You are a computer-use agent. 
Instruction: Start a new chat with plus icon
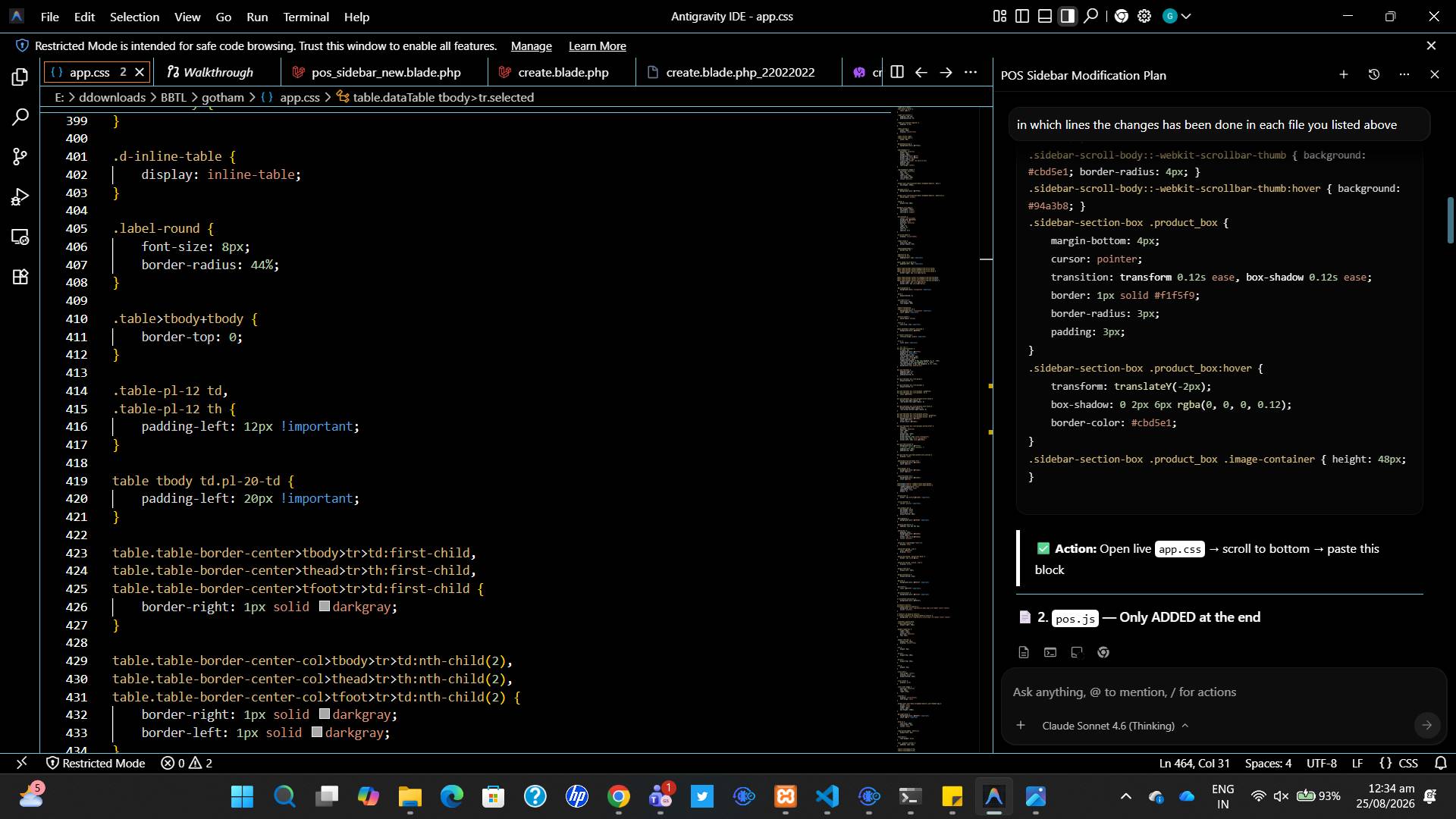(1343, 74)
